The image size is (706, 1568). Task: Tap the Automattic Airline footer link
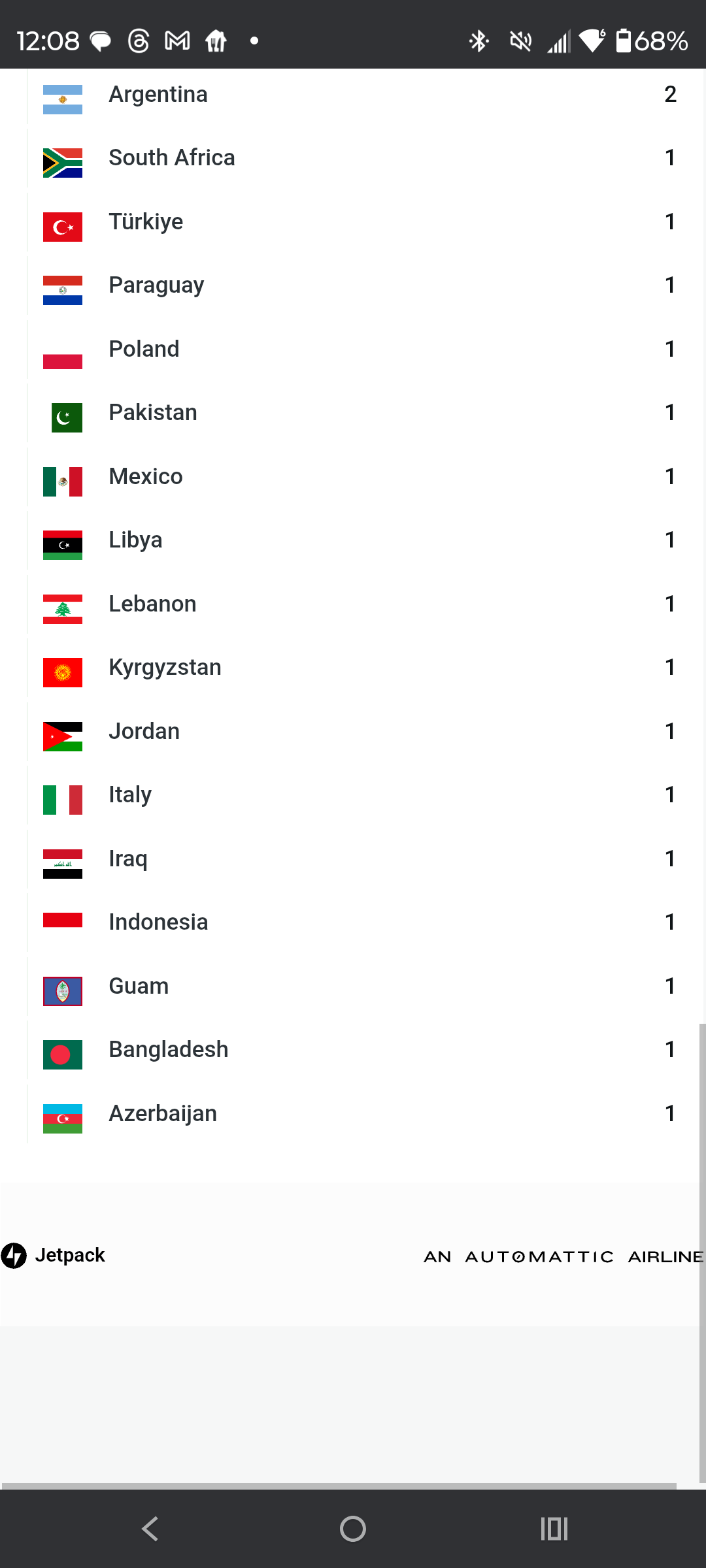click(x=563, y=1256)
